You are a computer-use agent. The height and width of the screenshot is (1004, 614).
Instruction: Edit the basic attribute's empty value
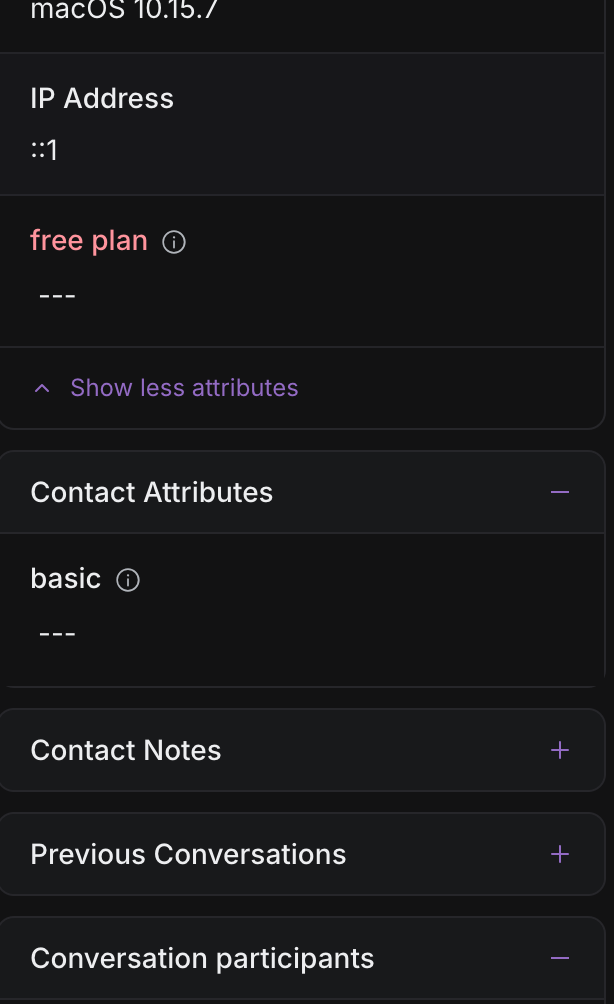(x=57, y=634)
